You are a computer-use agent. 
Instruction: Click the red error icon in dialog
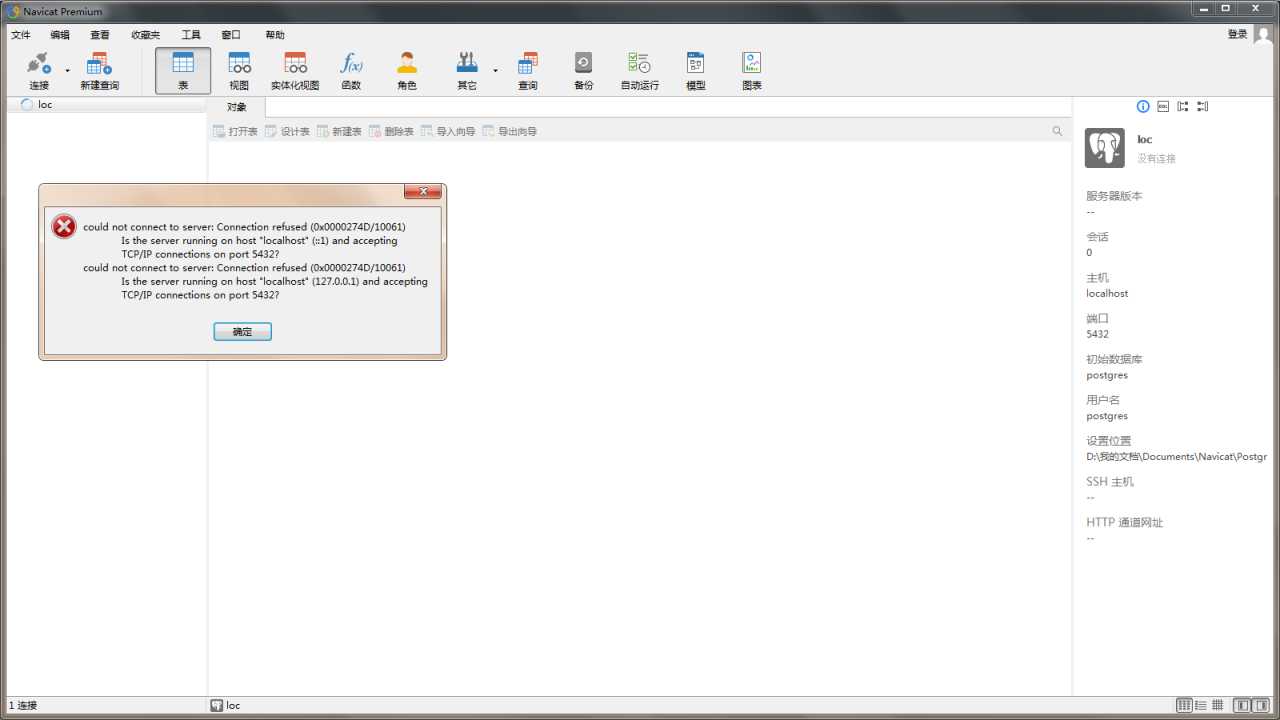tap(64, 227)
